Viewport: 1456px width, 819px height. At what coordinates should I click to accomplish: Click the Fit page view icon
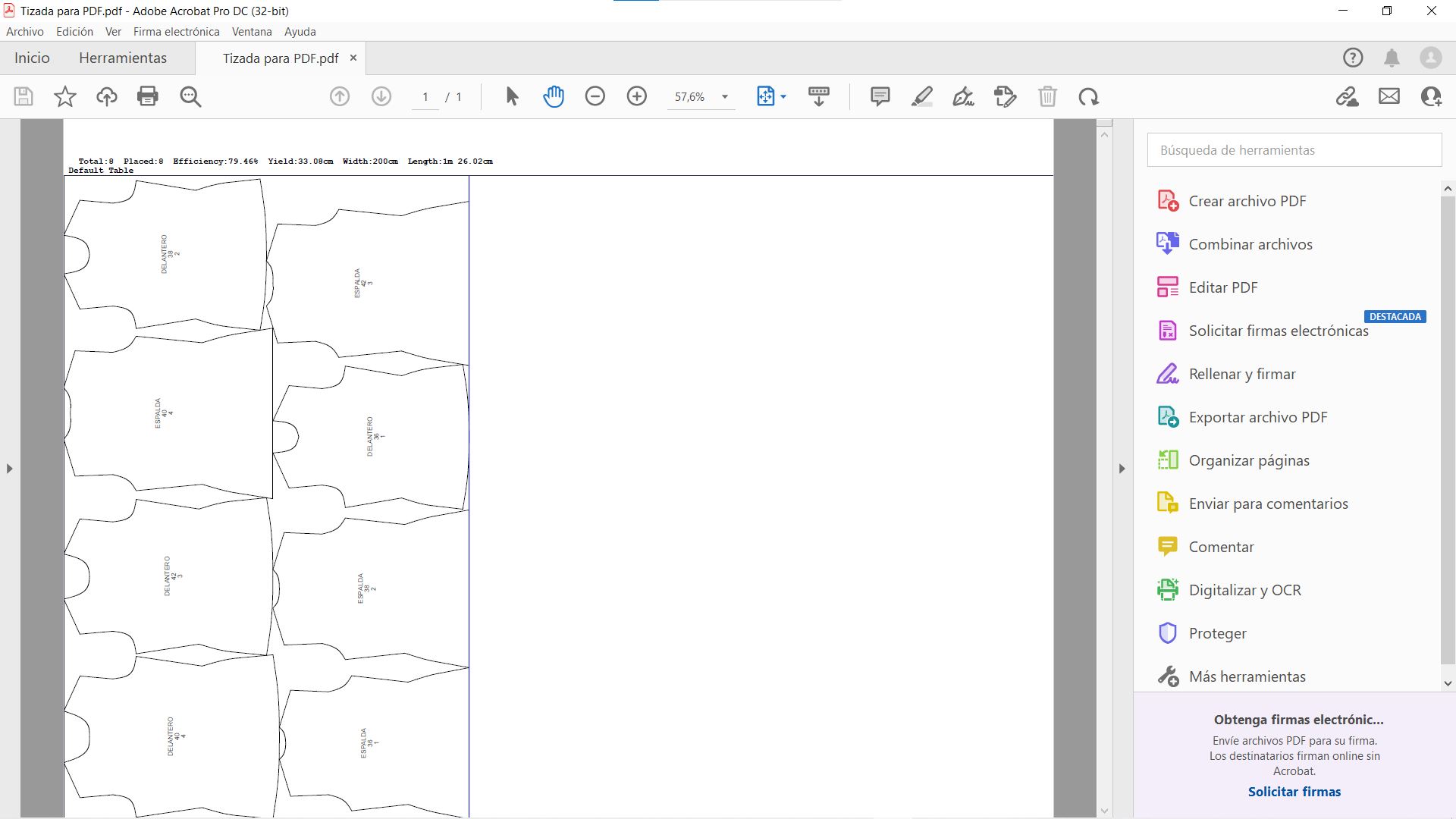[x=766, y=96]
